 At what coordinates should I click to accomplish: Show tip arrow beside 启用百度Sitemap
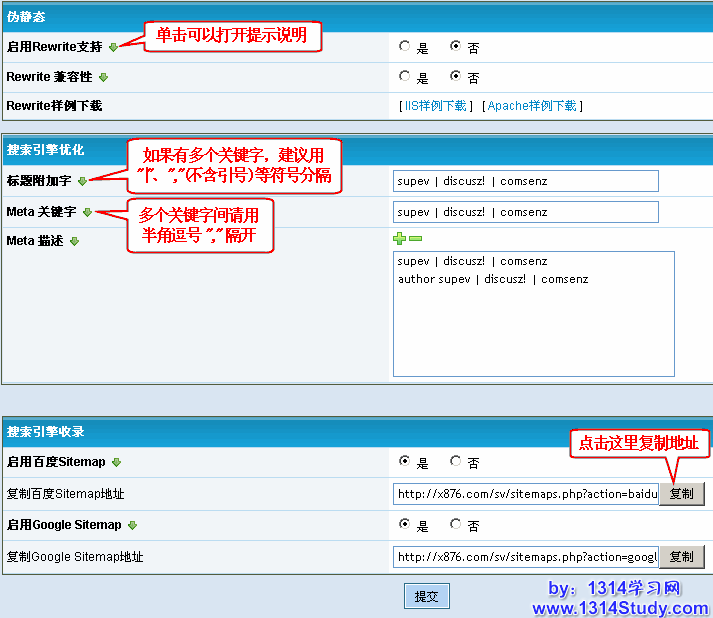coord(116,462)
